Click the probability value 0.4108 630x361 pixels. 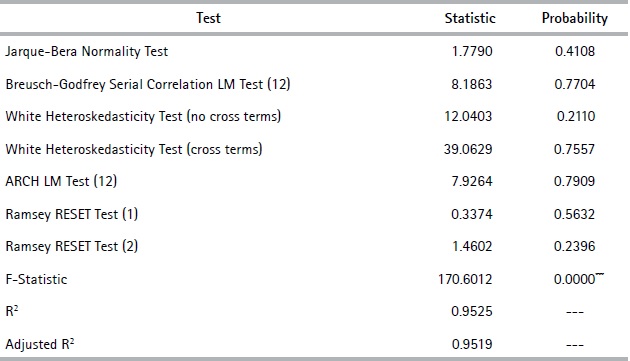point(575,51)
